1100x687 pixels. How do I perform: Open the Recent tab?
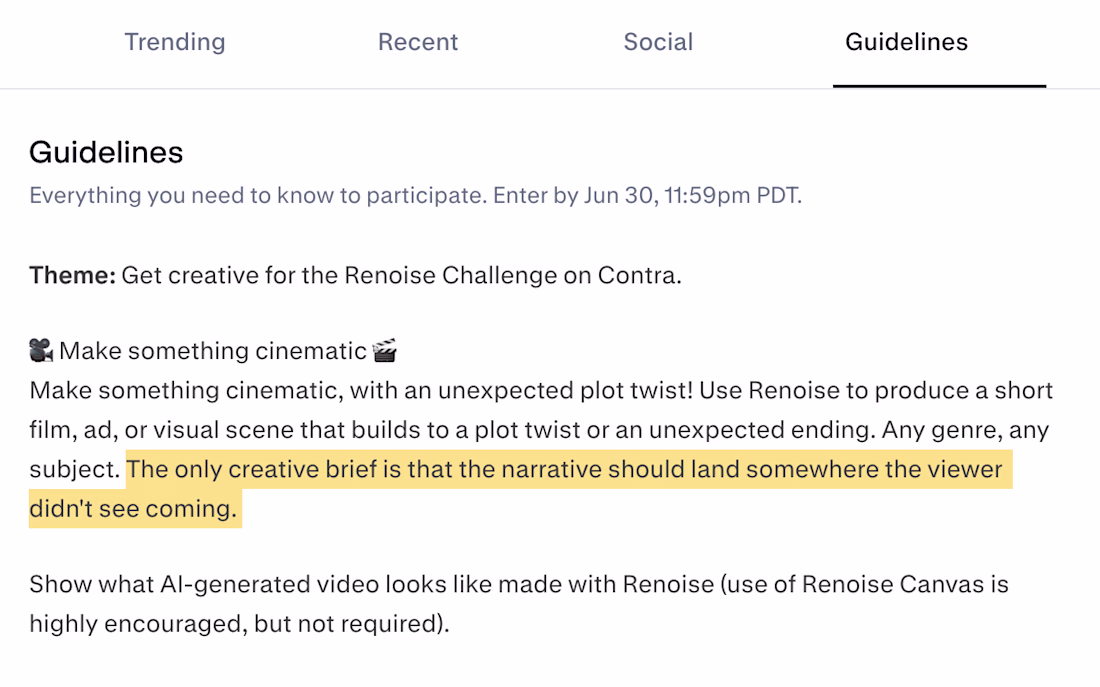(417, 42)
